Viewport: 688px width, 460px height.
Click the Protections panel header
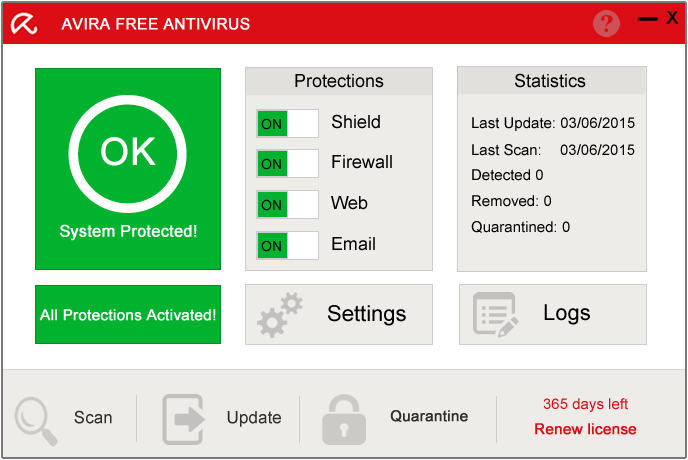(339, 81)
